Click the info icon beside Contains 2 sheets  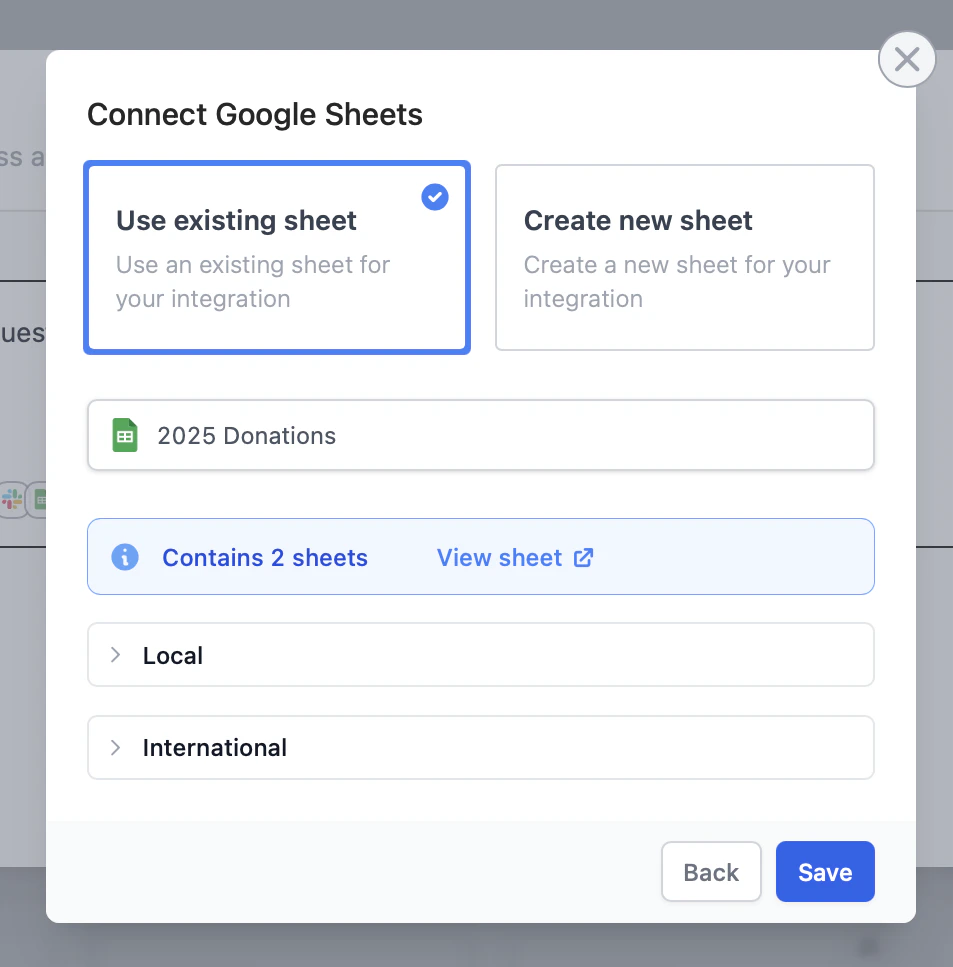[x=125, y=558]
